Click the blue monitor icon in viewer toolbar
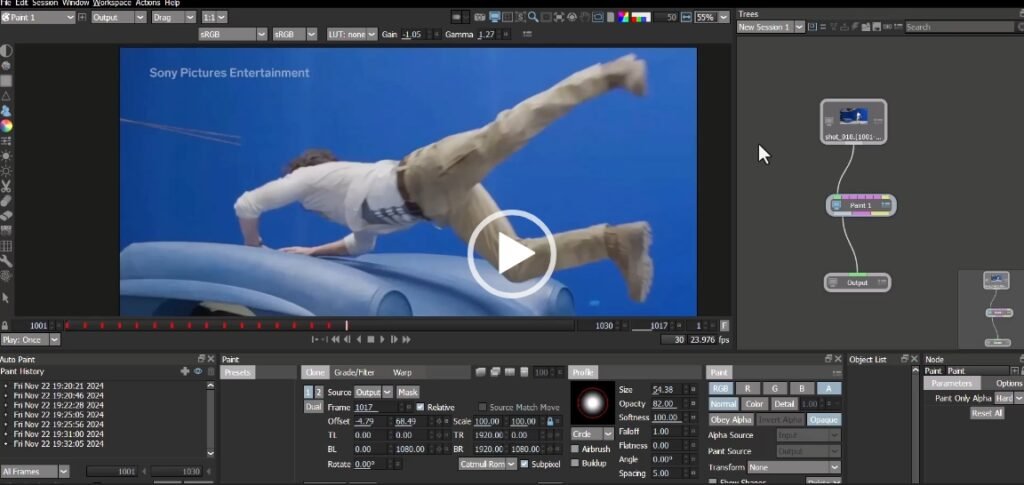This screenshot has height=485, width=1024. pos(494,17)
